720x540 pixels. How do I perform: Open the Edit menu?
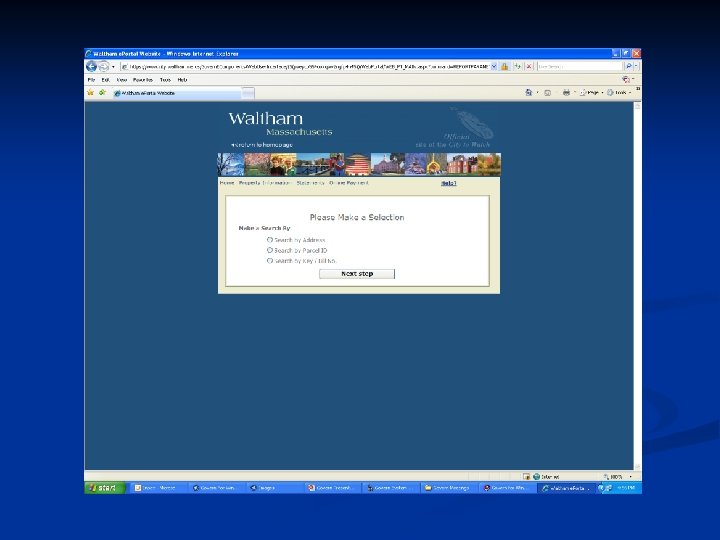[x=106, y=80]
